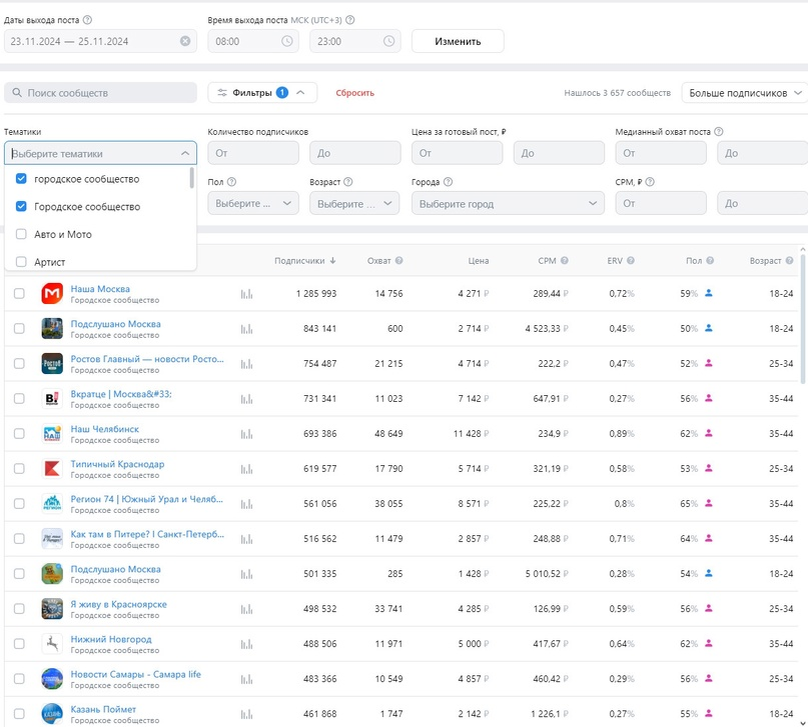808x727 pixels.
Task: Click the Поиск сообществ search field
Action: [x=100, y=93]
